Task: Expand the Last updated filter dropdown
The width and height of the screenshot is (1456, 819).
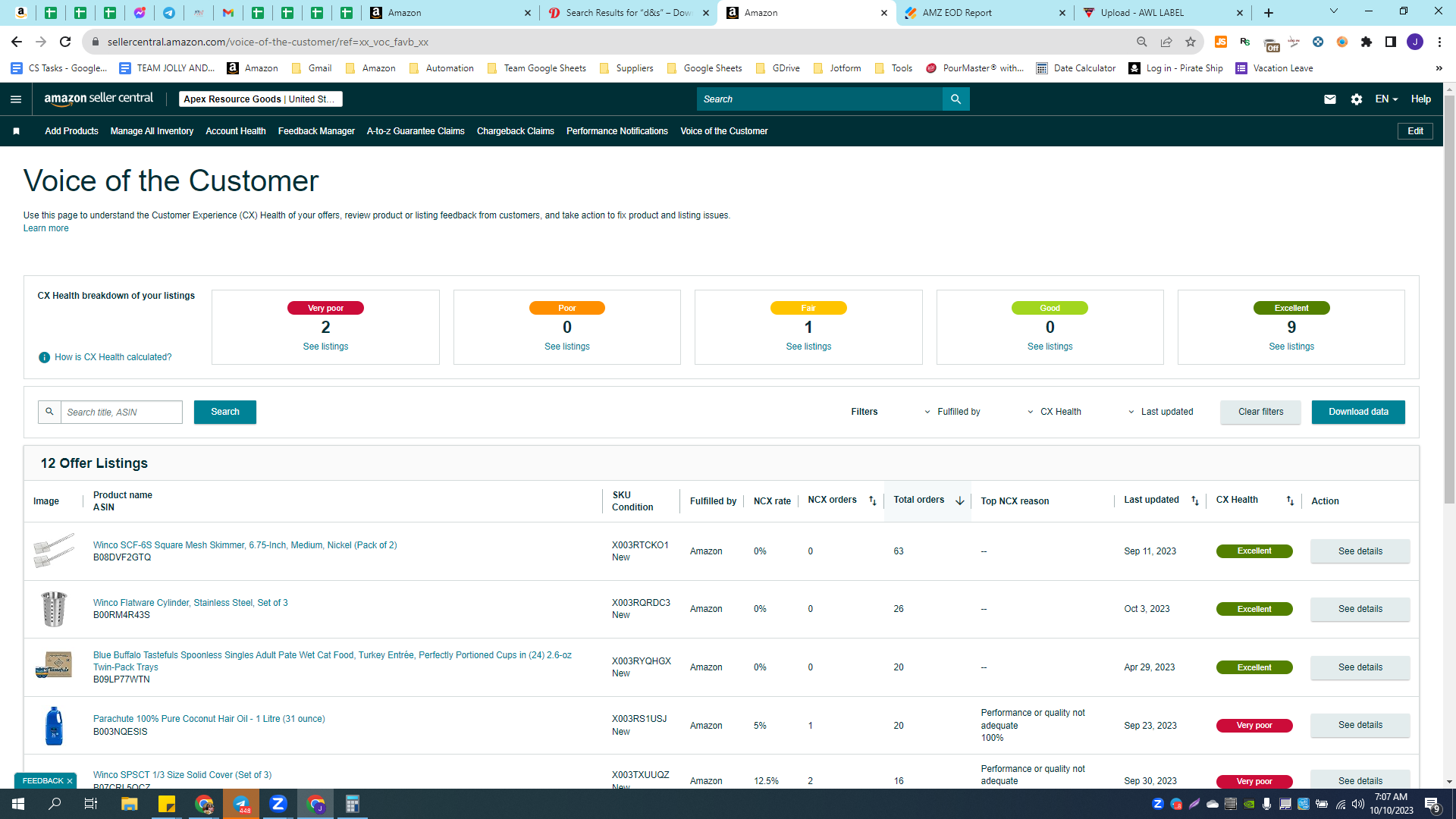Action: pyautogui.click(x=1161, y=412)
